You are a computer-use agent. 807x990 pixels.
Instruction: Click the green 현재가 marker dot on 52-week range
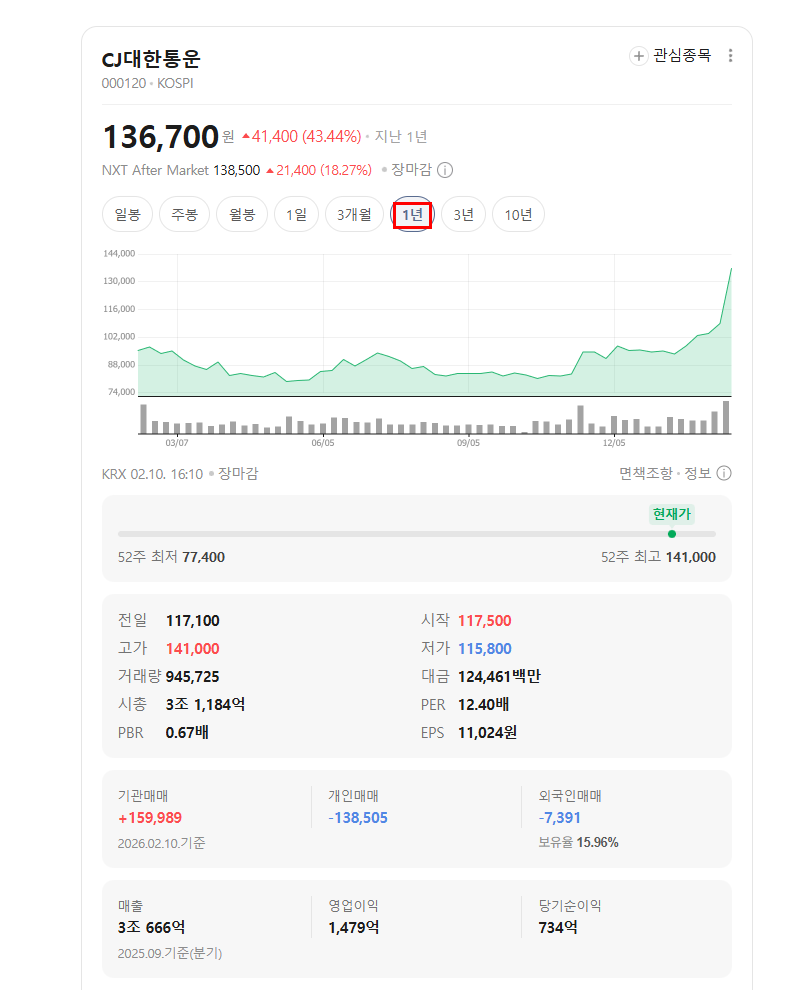(x=672, y=534)
